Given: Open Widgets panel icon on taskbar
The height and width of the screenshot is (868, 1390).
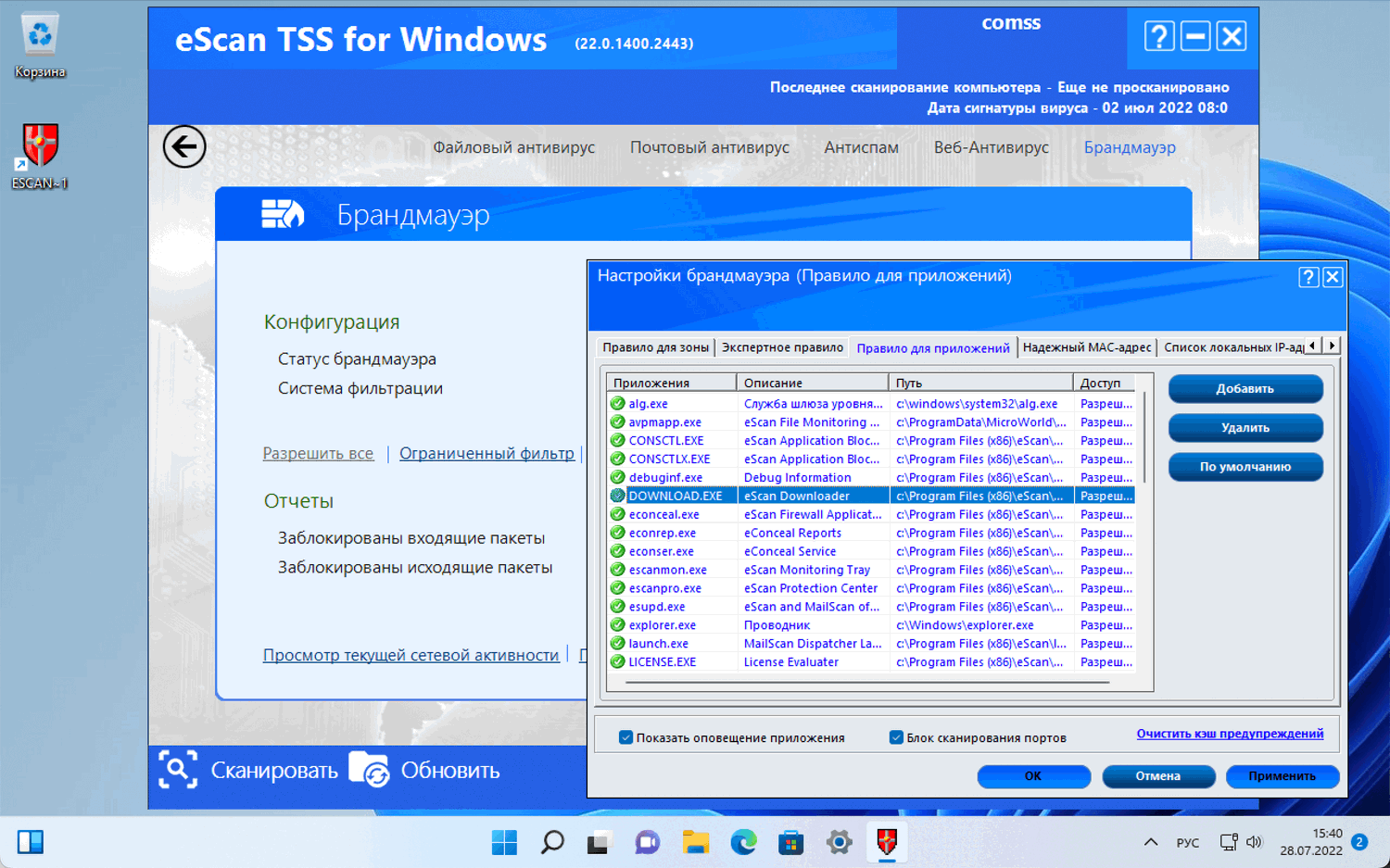Looking at the screenshot, I should coord(31,842).
